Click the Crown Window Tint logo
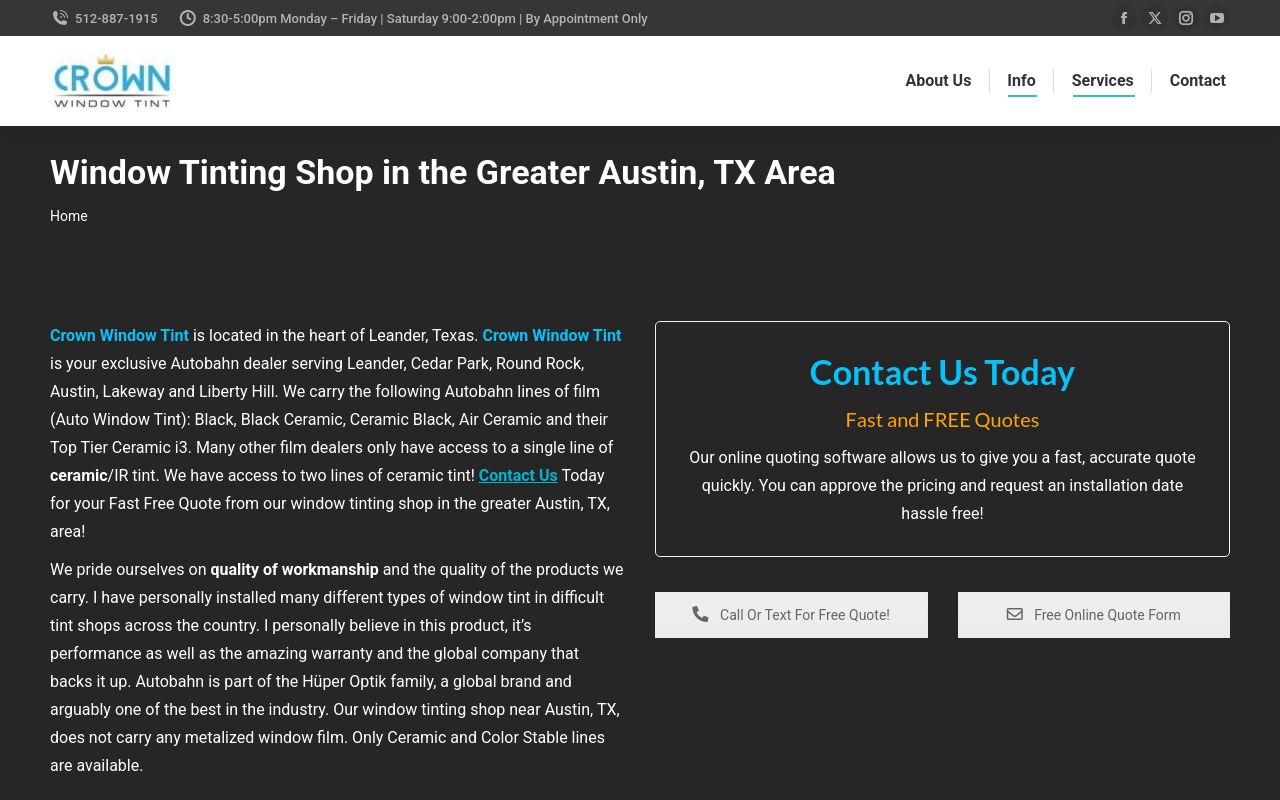Viewport: 1280px width, 800px height. pyautogui.click(x=112, y=81)
